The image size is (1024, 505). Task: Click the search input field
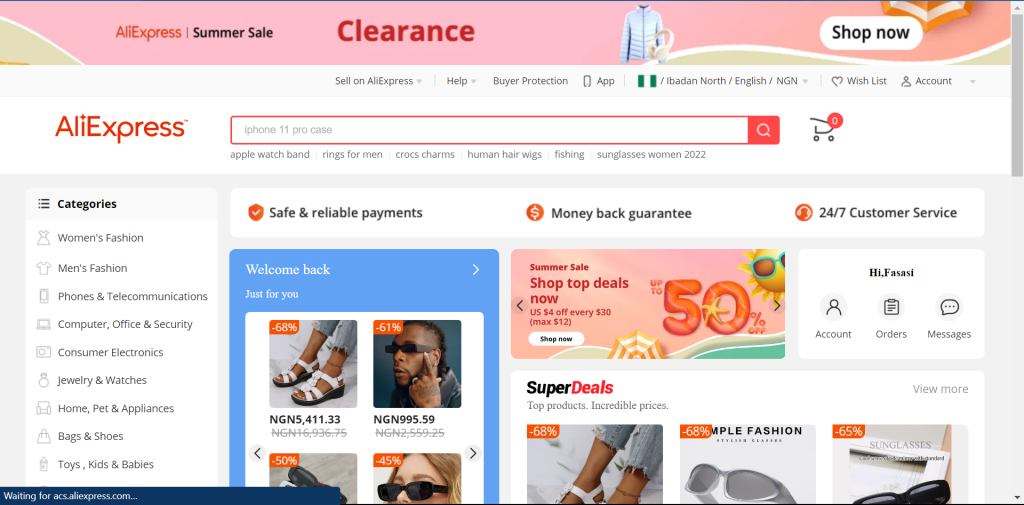(489, 130)
